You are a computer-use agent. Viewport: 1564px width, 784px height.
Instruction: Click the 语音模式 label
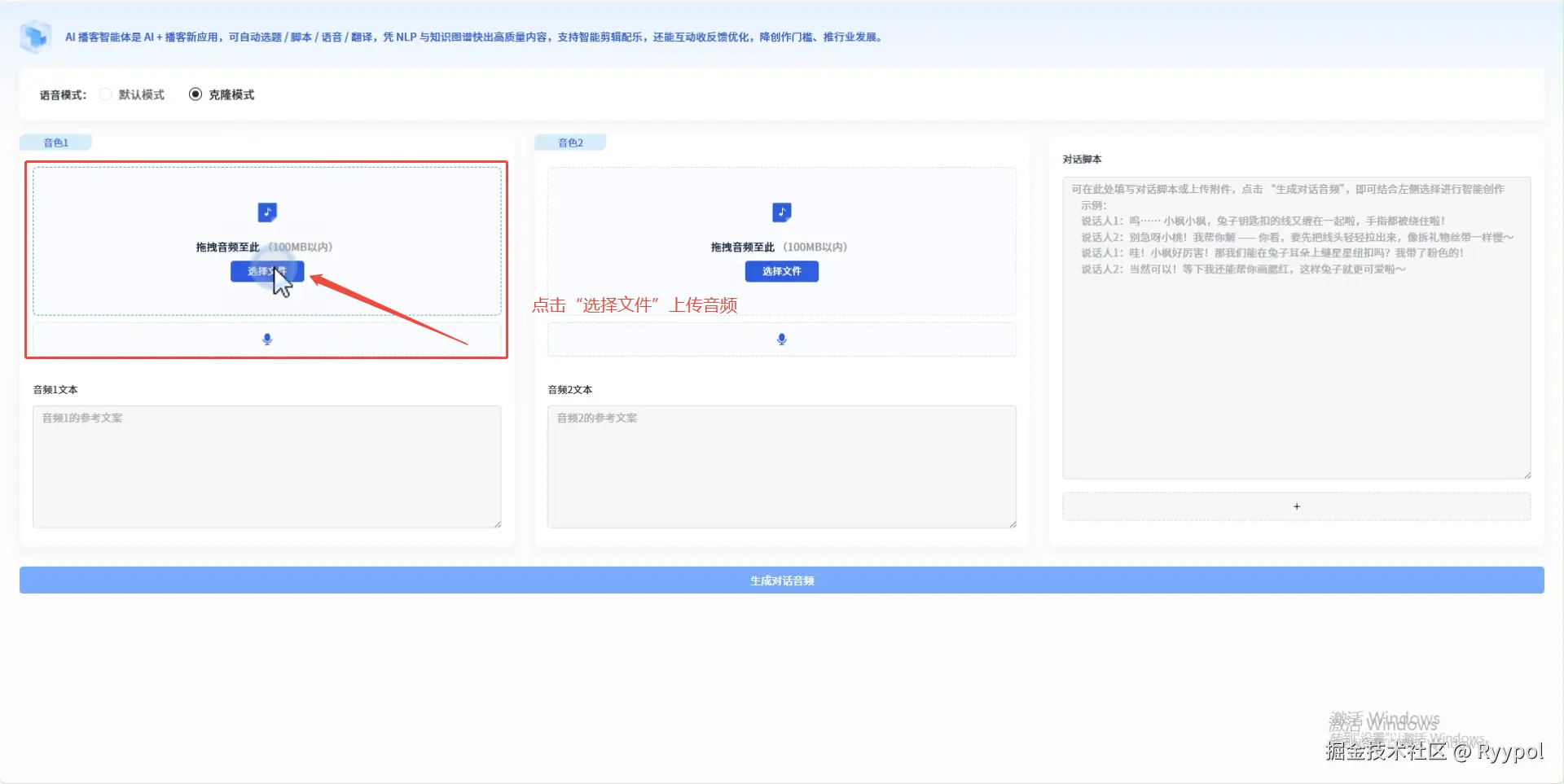63,95
